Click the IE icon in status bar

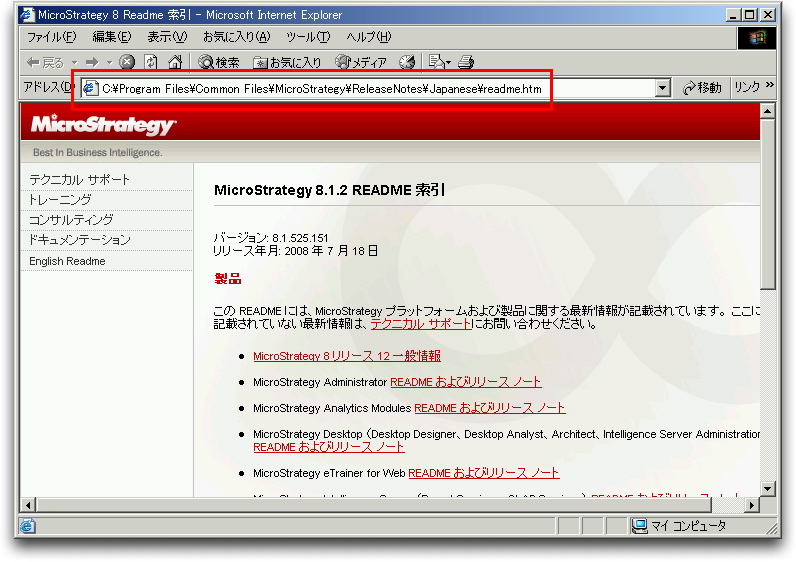point(27,526)
